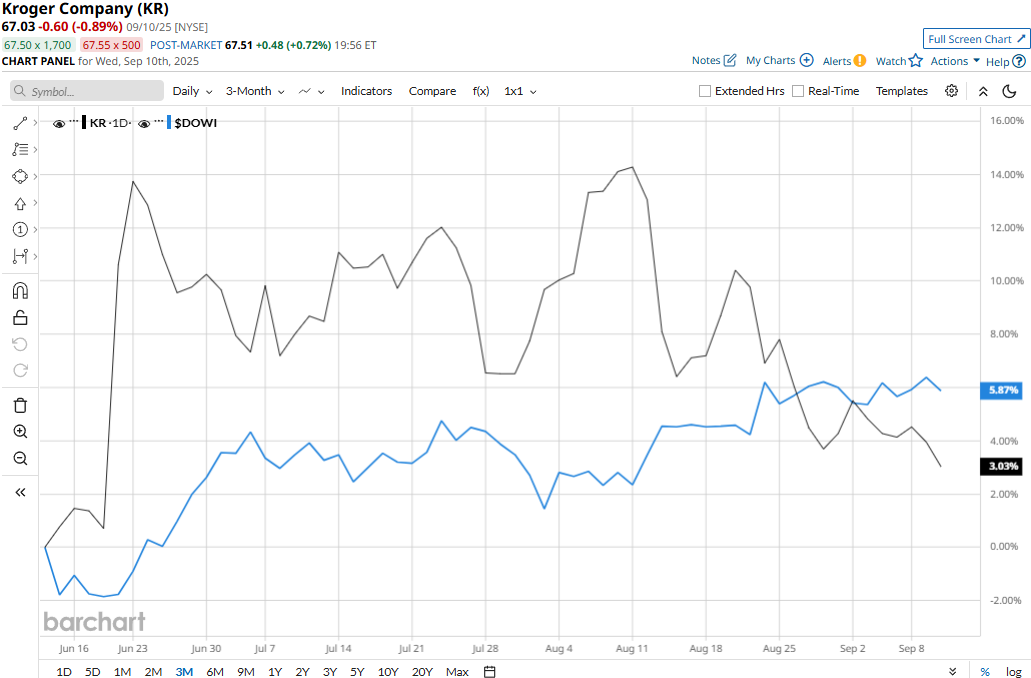Click the 3M range button
Screen dimensions: 1031x678
[x=184, y=671]
